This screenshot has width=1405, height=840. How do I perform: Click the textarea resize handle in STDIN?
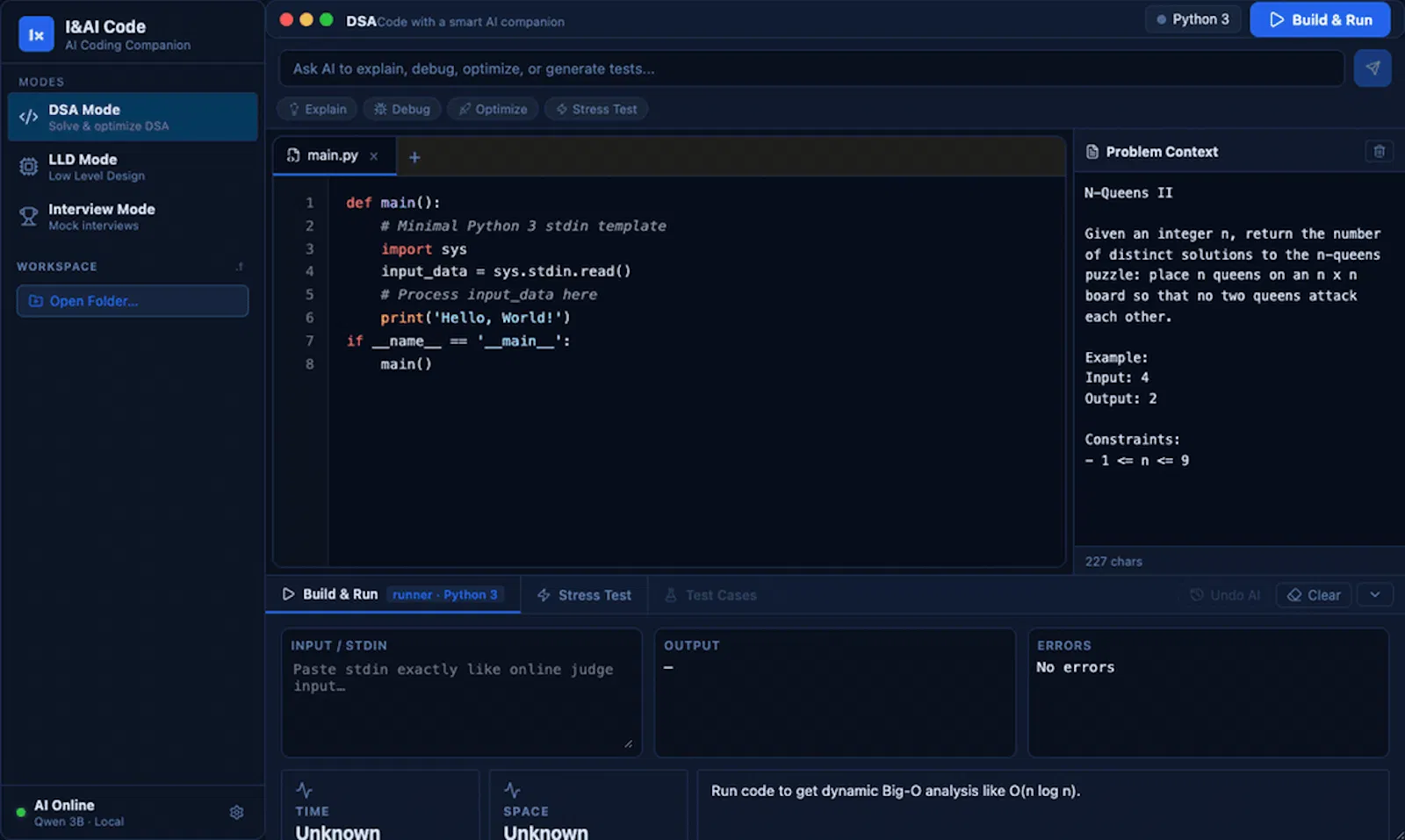pyautogui.click(x=628, y=743)
